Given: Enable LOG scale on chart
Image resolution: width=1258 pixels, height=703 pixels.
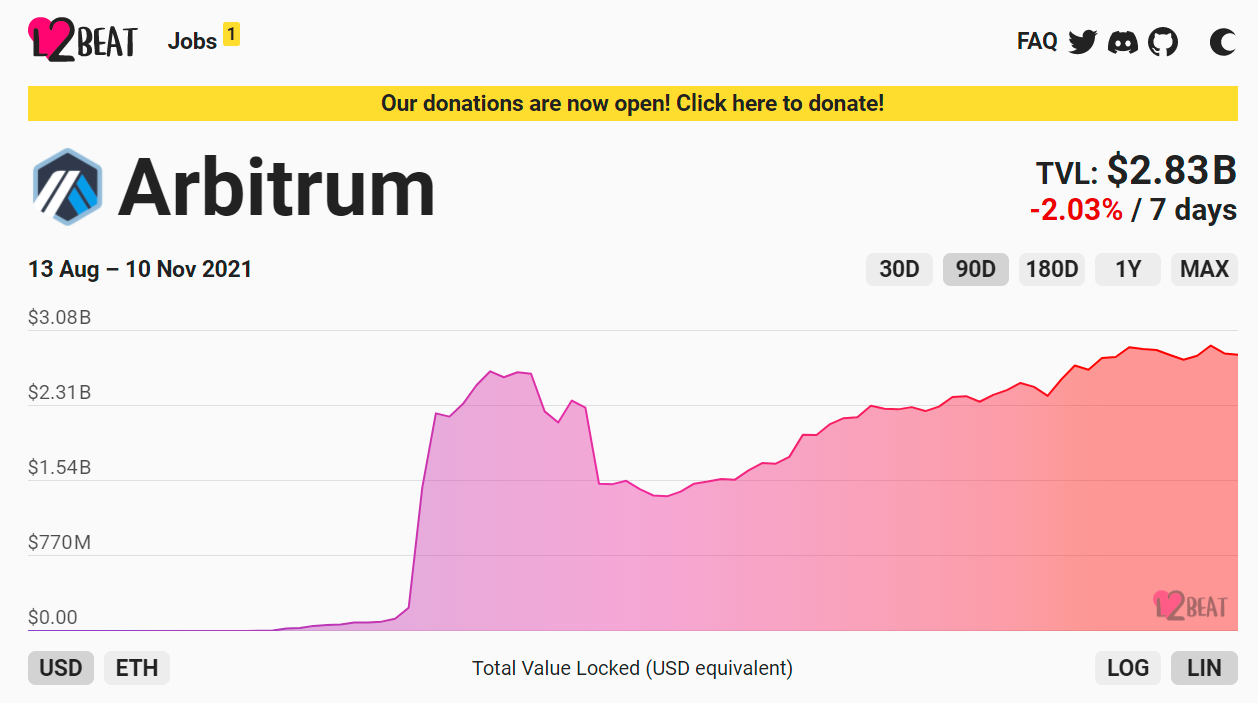Looking at the screenshot, I should (x=1128, y=668).
